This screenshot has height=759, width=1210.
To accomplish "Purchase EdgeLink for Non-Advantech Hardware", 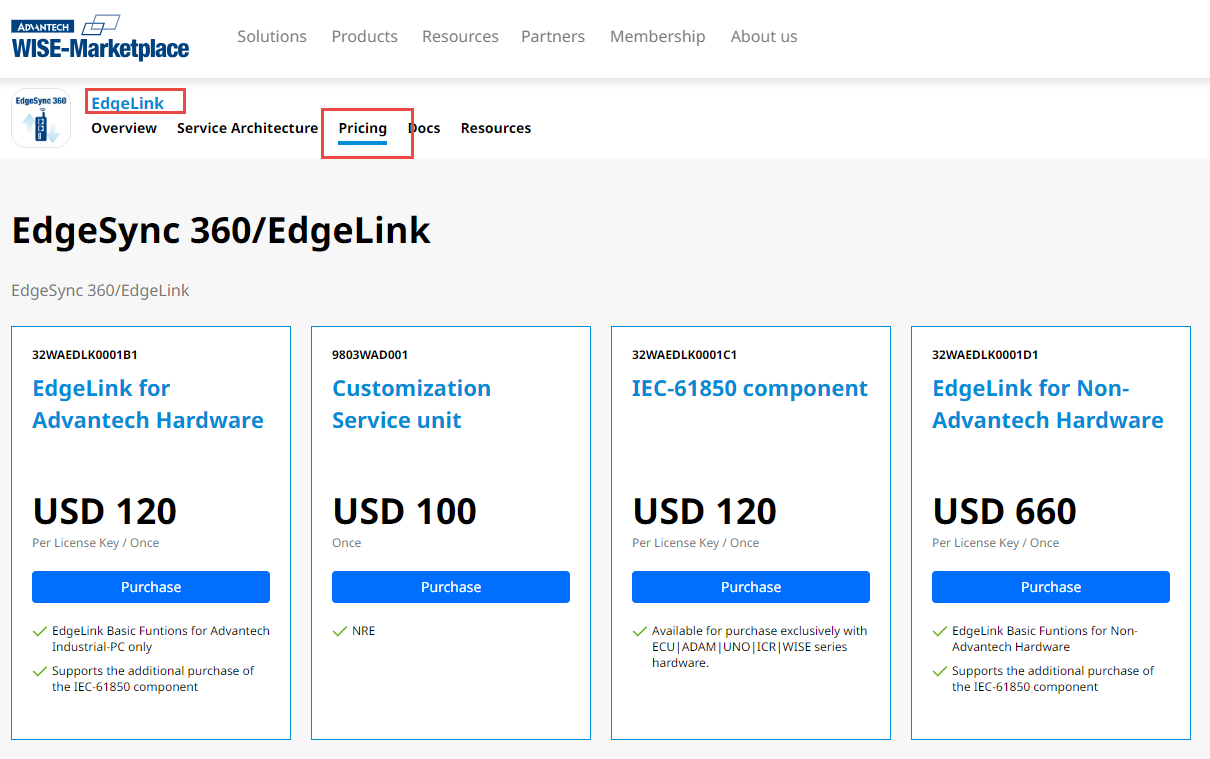I will point(1051,587).
